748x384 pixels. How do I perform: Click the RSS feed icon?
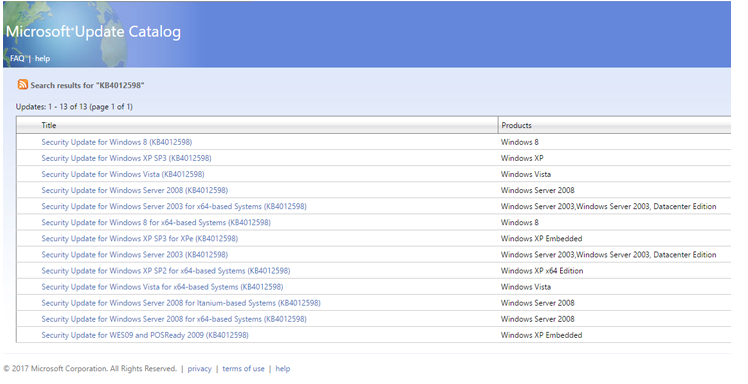point(22,84)
